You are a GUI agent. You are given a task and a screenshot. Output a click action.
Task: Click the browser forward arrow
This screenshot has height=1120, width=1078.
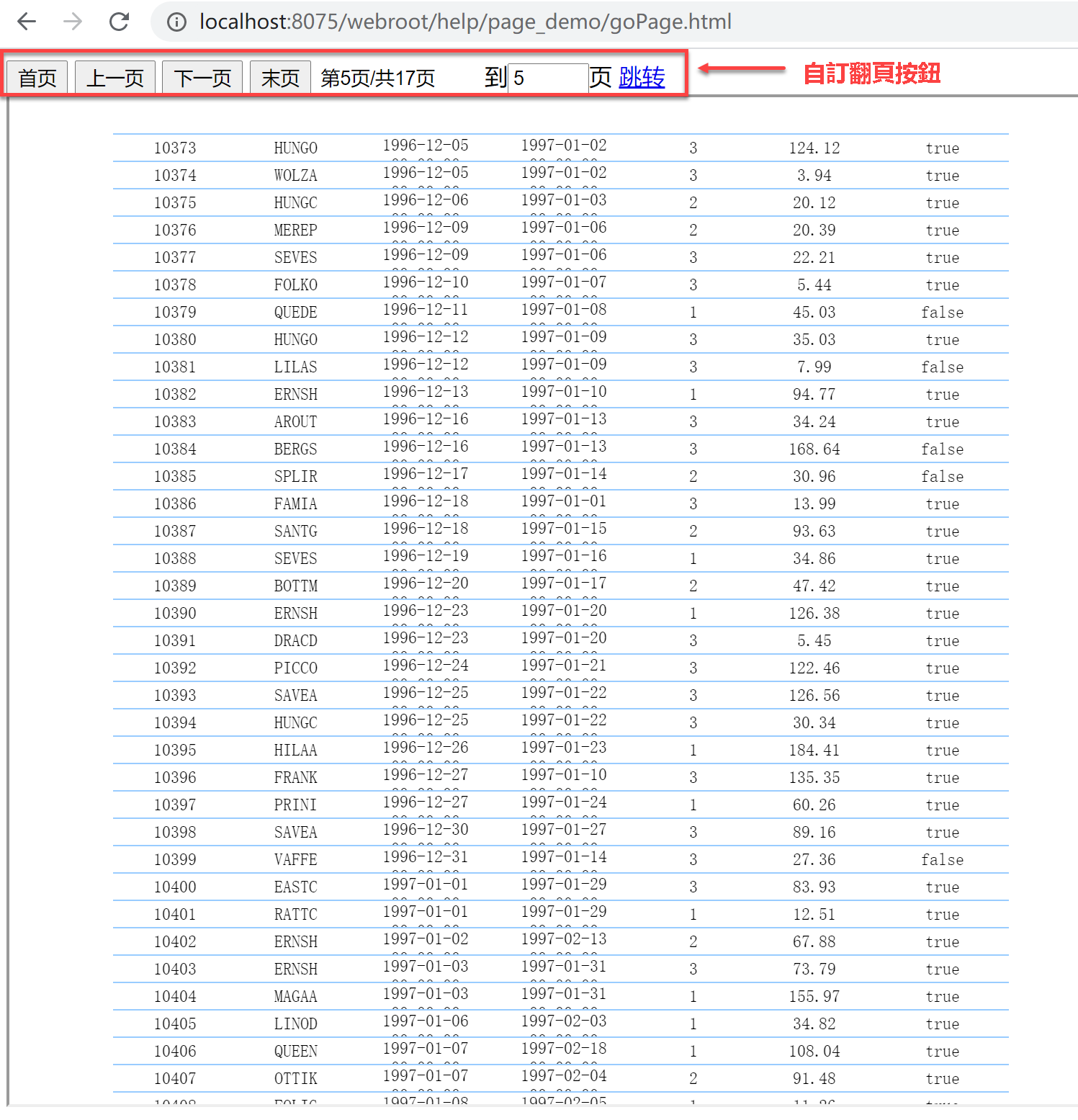[73, 22]
